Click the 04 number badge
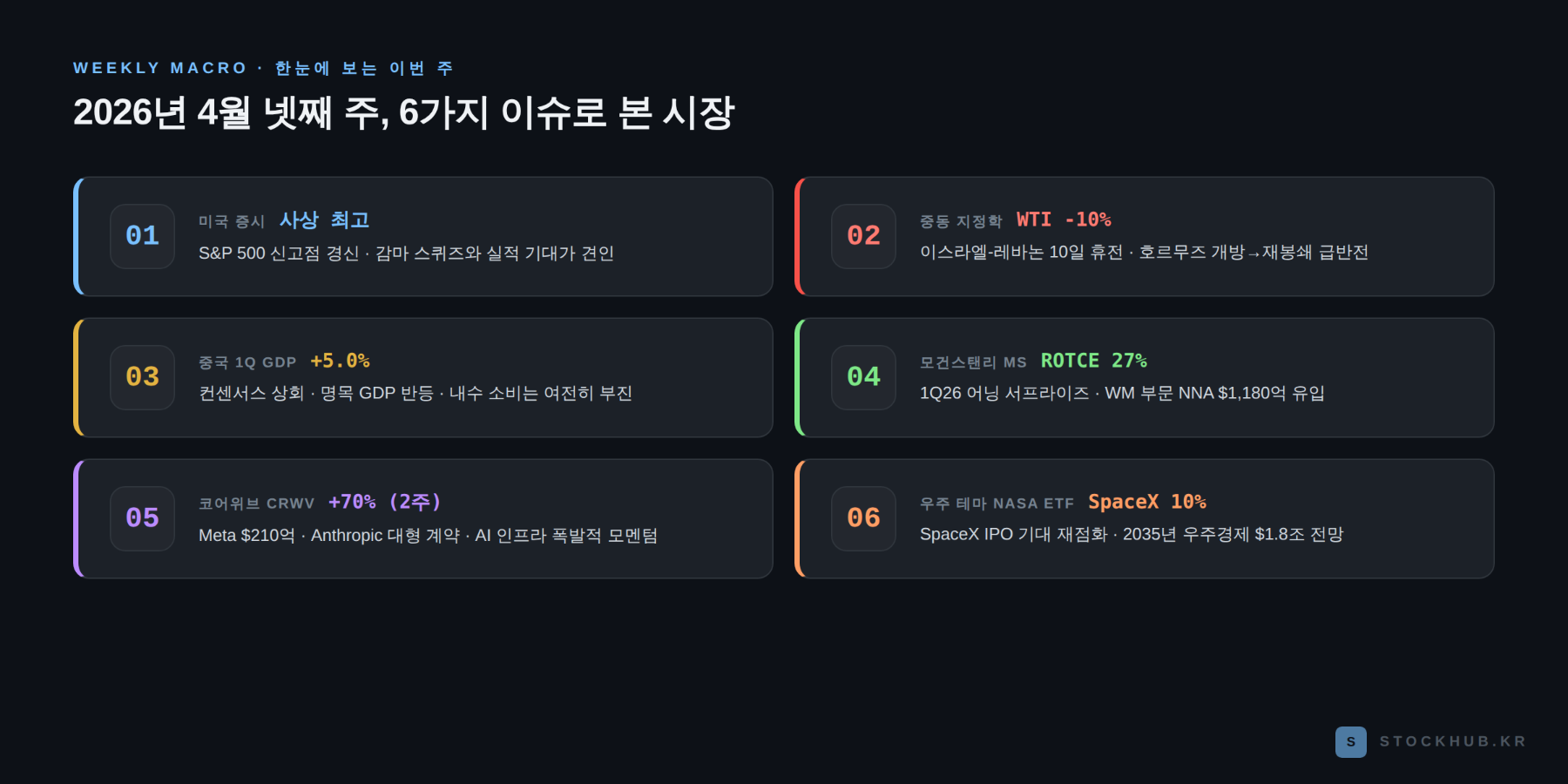 point(863,377)
